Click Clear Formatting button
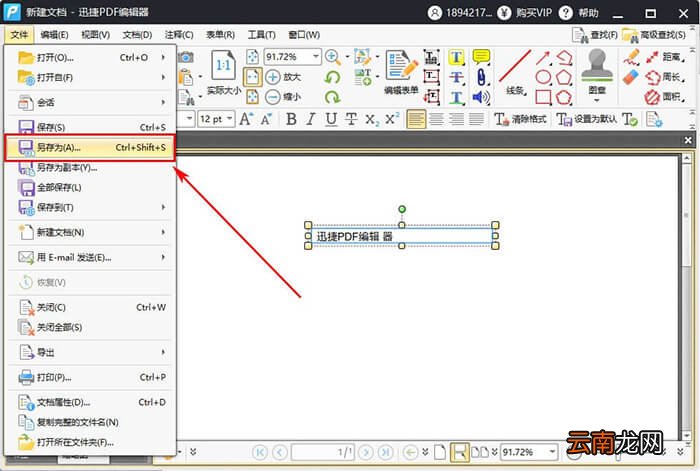The height and width of the screenshot is (471, 700). coord(521,119)
